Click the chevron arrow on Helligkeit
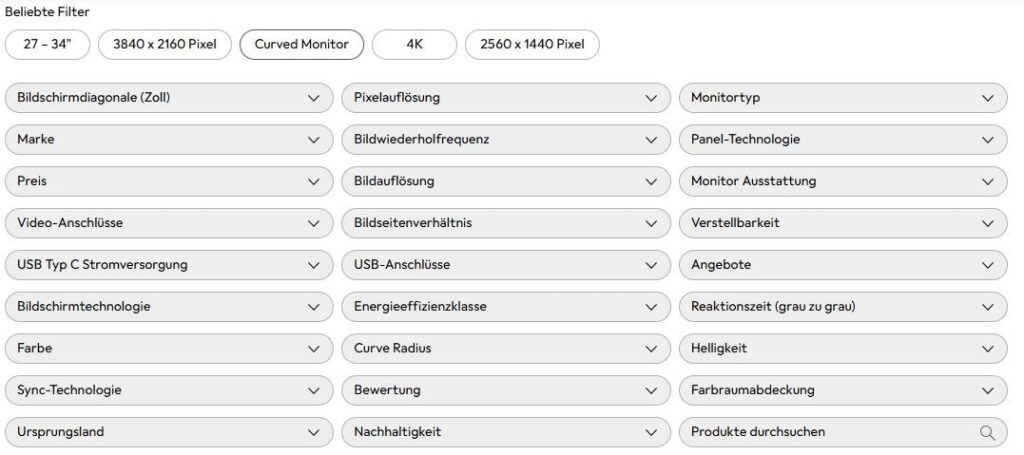Image resolution: width=1024 pixels, height=455 pixels. click(988, 349)
